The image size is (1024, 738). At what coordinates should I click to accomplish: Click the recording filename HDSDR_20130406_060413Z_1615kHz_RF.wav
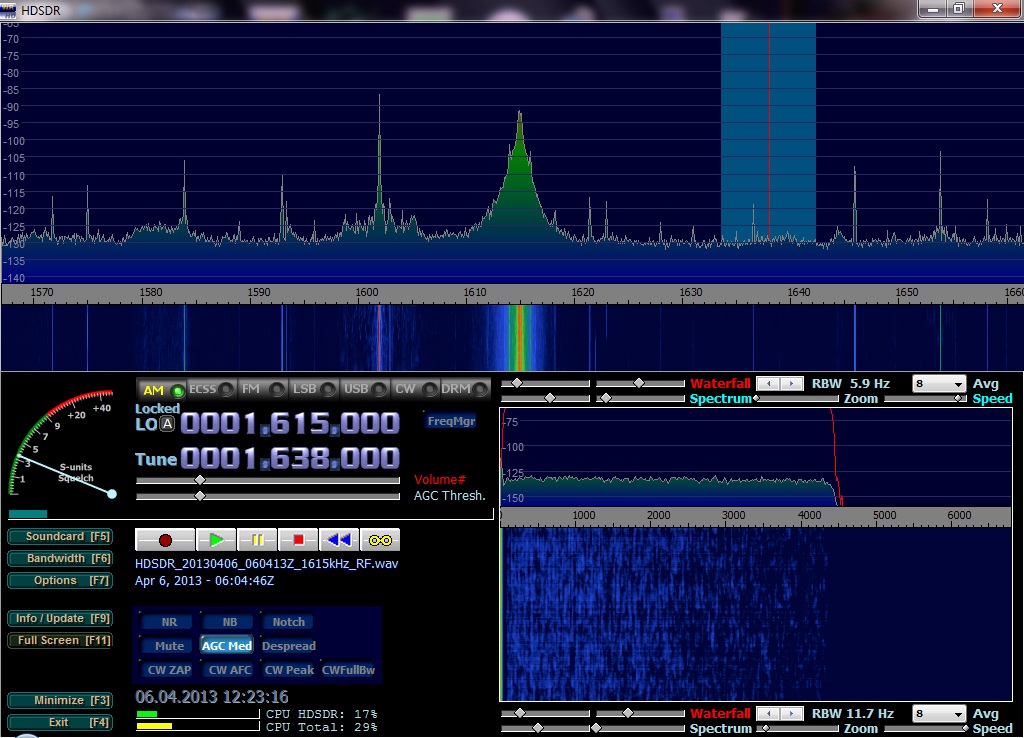[x=266, y=564]
